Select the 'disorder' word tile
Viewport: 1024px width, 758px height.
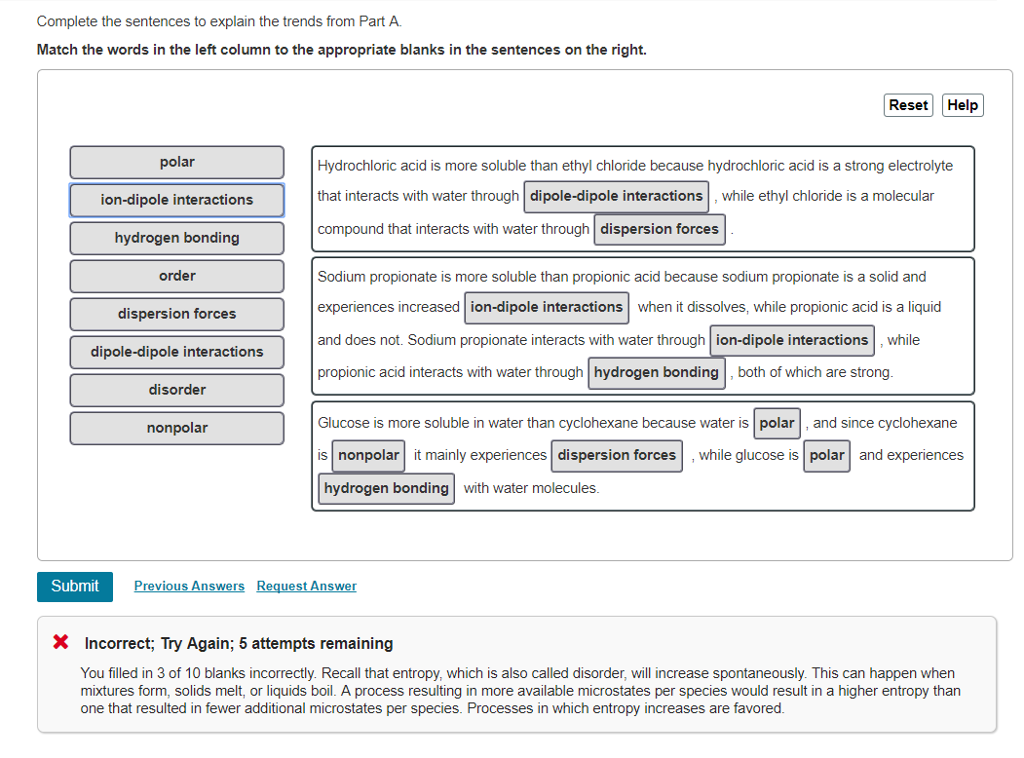pos(176,390)
